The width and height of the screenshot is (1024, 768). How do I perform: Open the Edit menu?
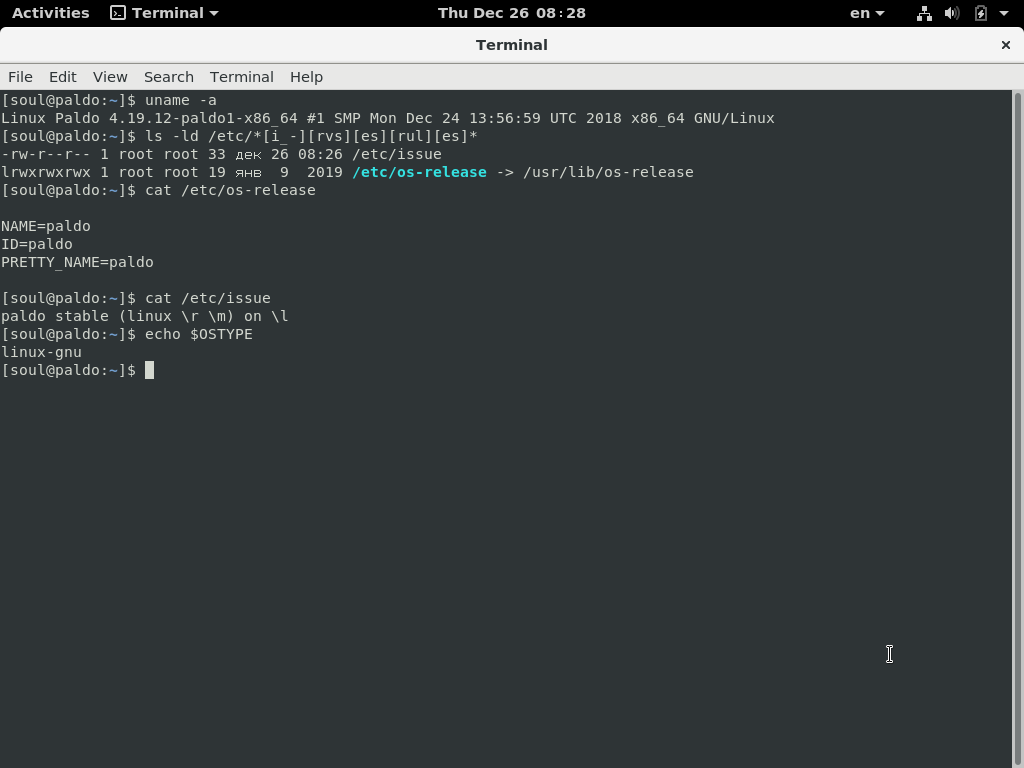[x=63, y=77]
